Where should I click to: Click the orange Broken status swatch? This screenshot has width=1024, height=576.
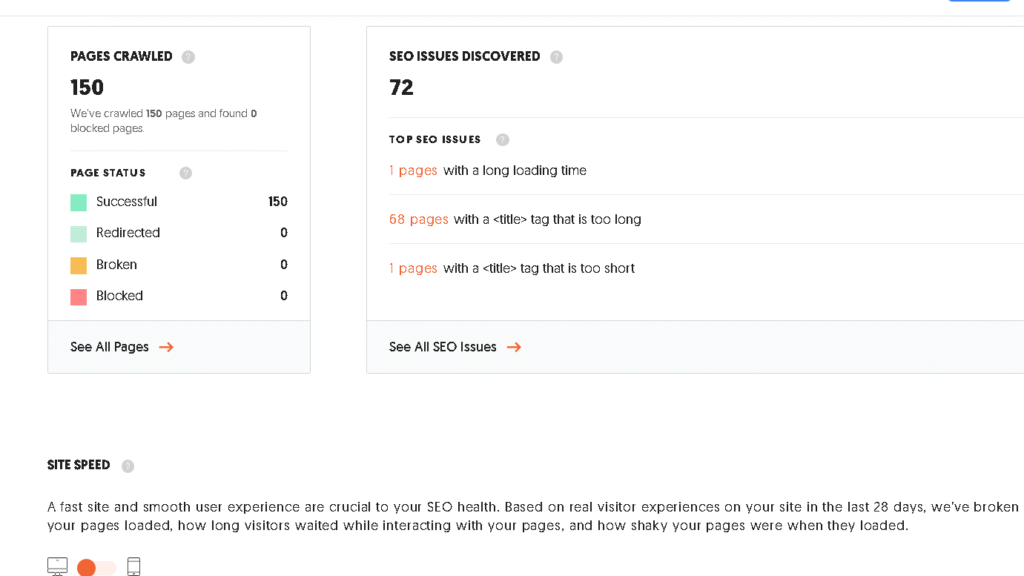[x=78, y=264]
